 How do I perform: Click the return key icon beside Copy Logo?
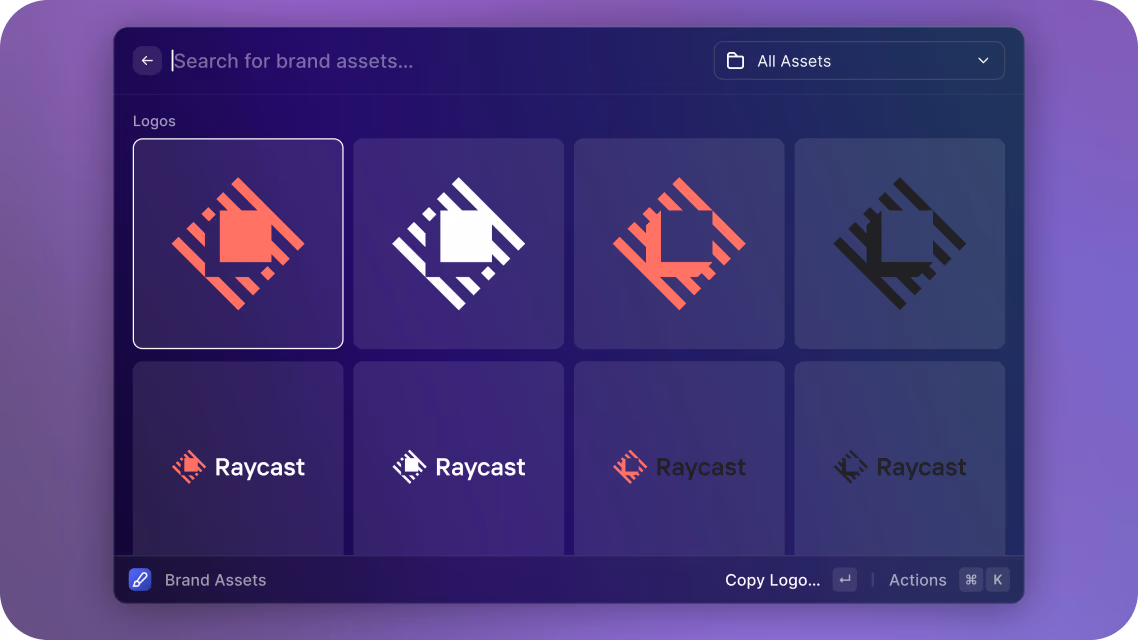point(845,580)
